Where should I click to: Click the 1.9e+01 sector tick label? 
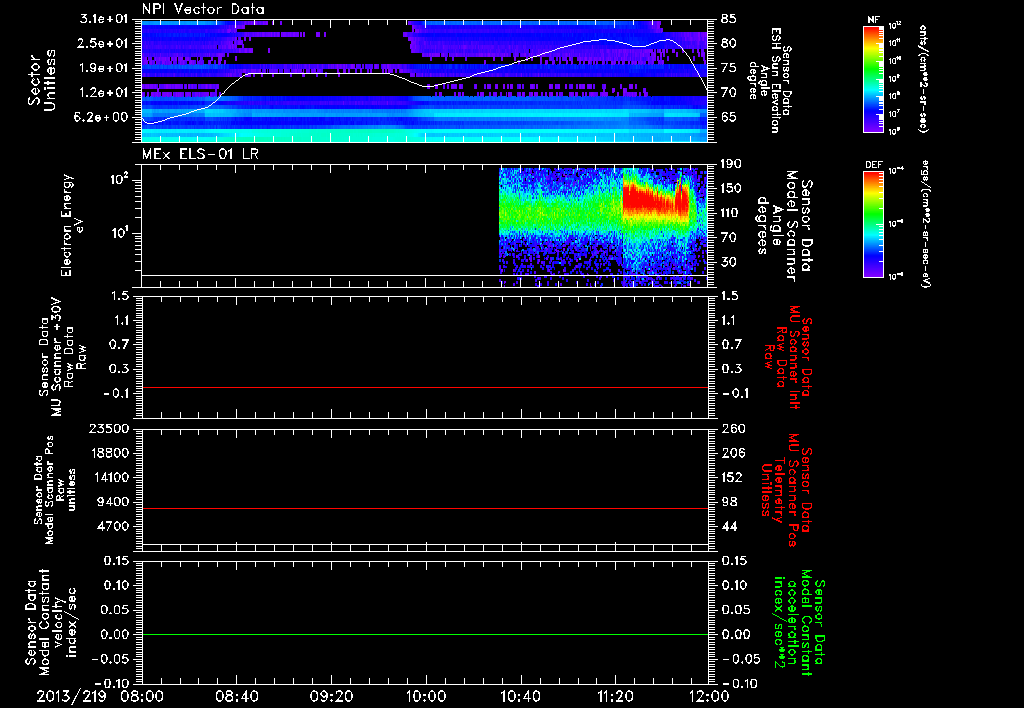tap(106, 68)
